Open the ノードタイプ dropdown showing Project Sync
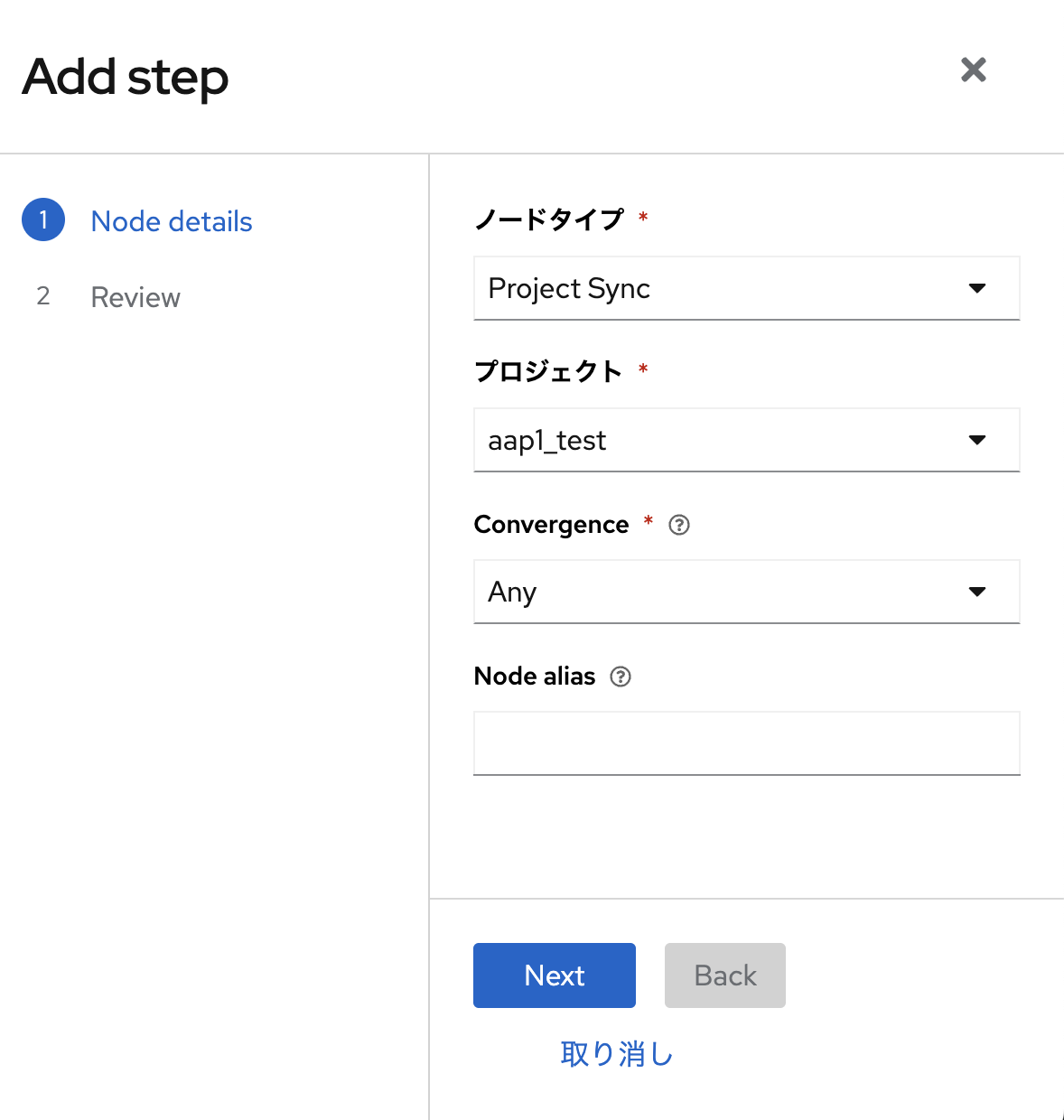The width and height of the screenshot is (1064, 1120). (747, 288)
